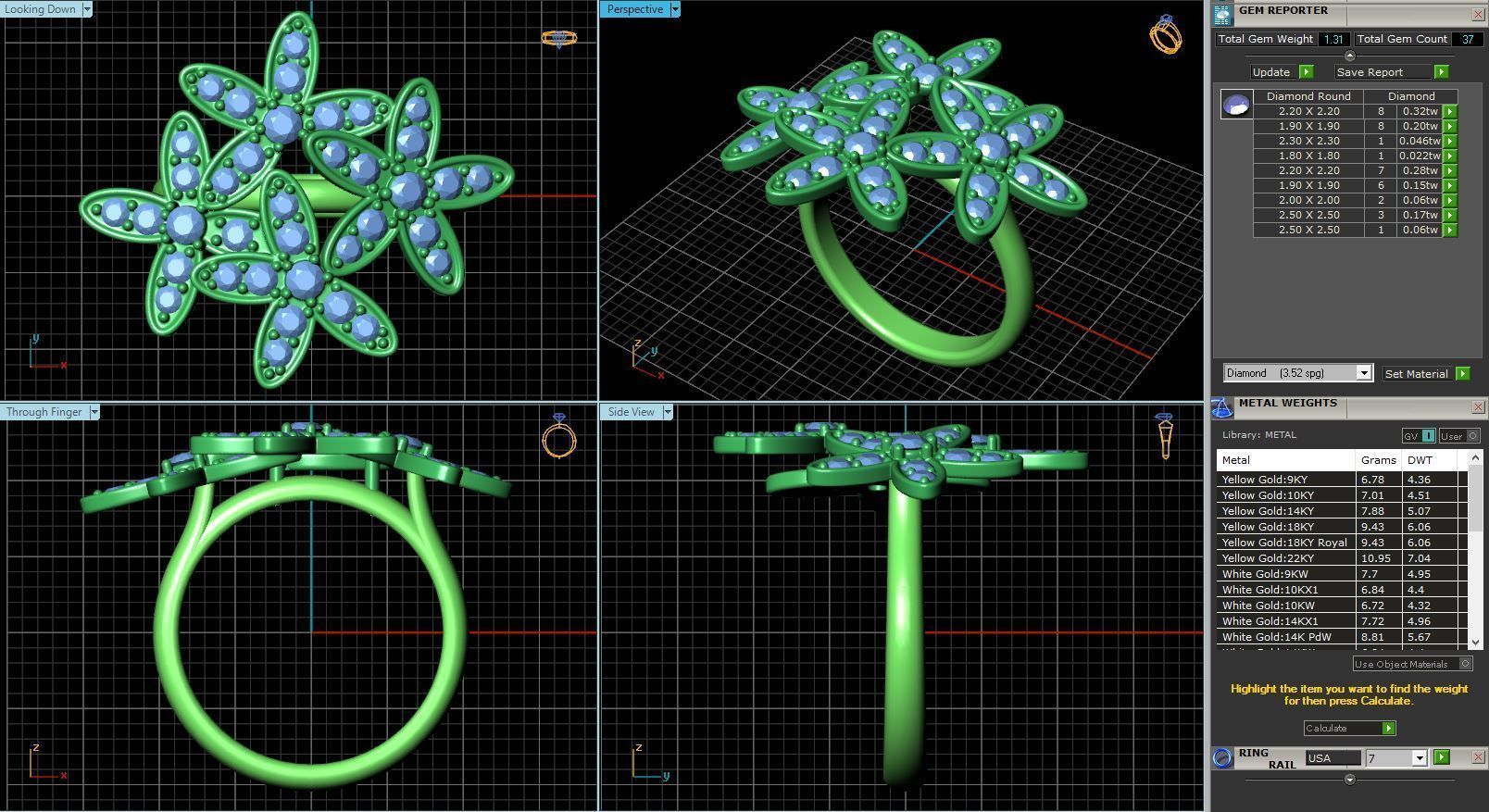This screenshot has height=812, width=1489.
Task: Click the Metal column header
Action: coord(1286,460)
